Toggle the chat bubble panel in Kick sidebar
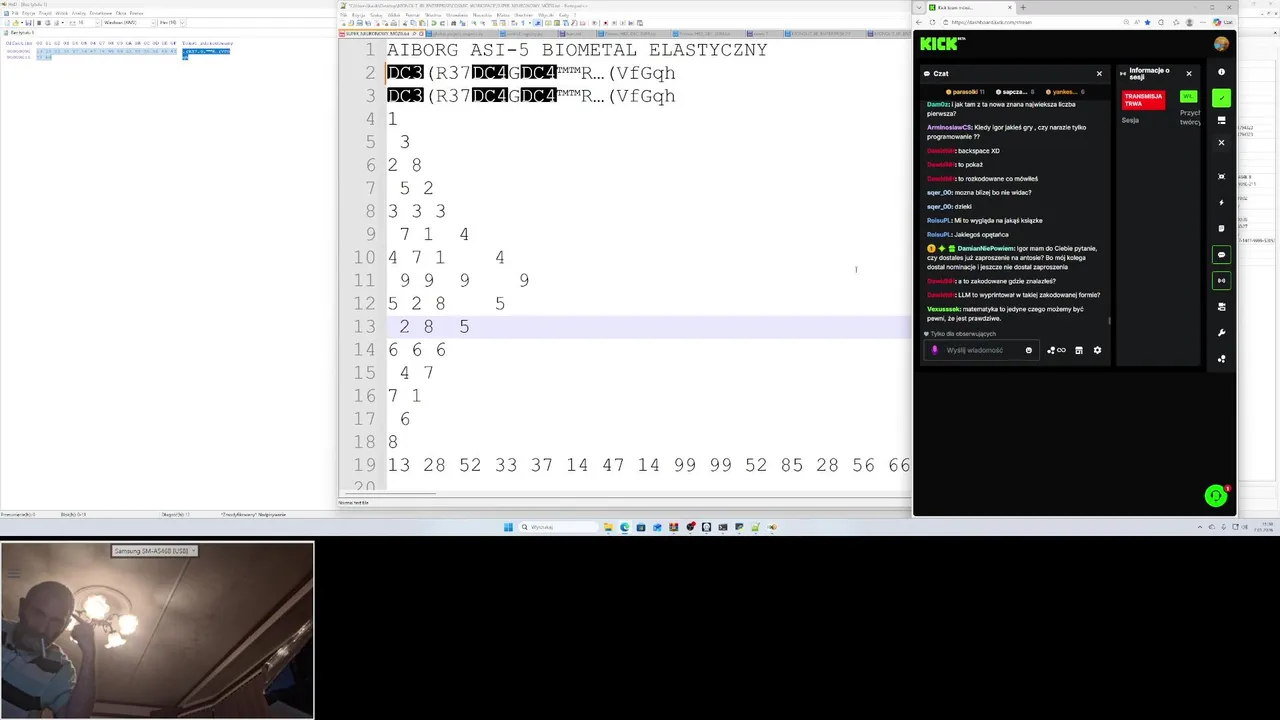Screen dimensions: 1280x720 click(x=1221, y=255)
